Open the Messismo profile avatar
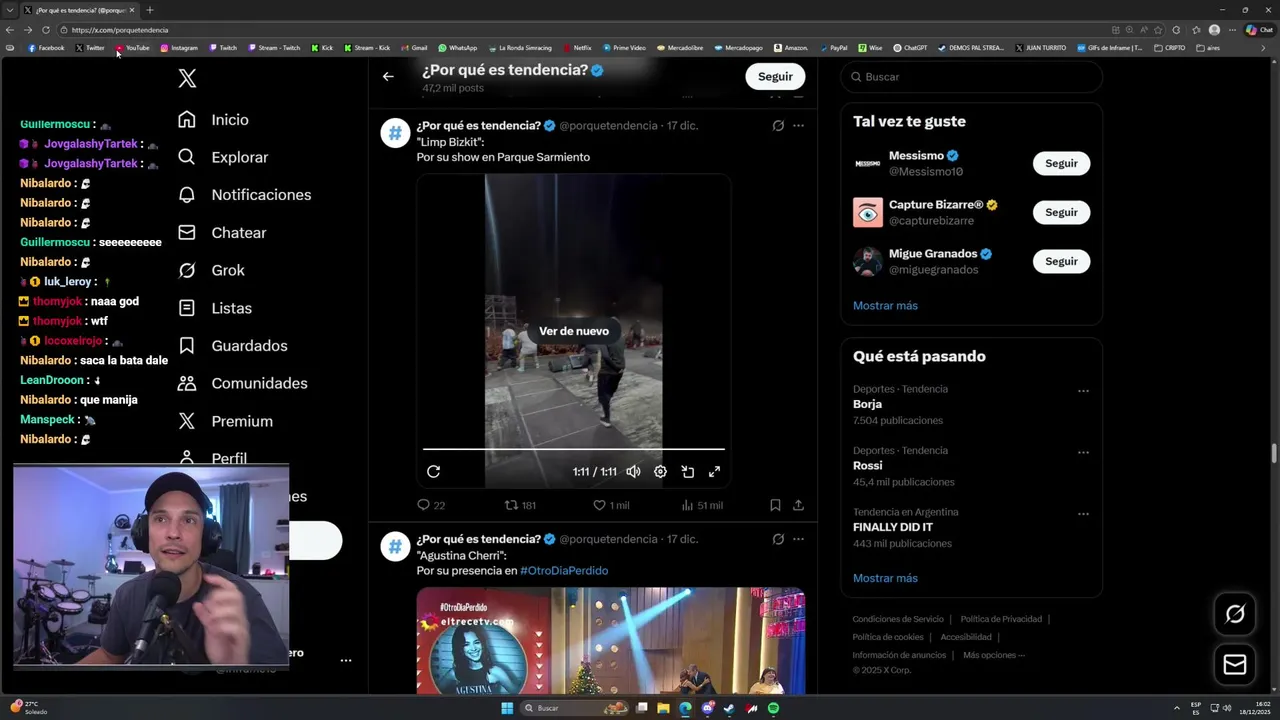This screenshot has width=1280, height=720. pos(868,163)
